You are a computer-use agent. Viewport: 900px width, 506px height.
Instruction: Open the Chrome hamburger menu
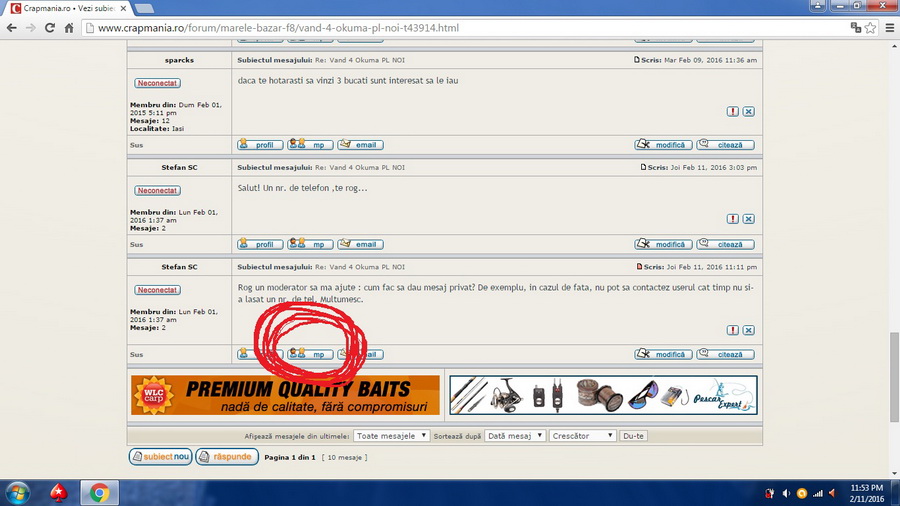click(890, 28)
